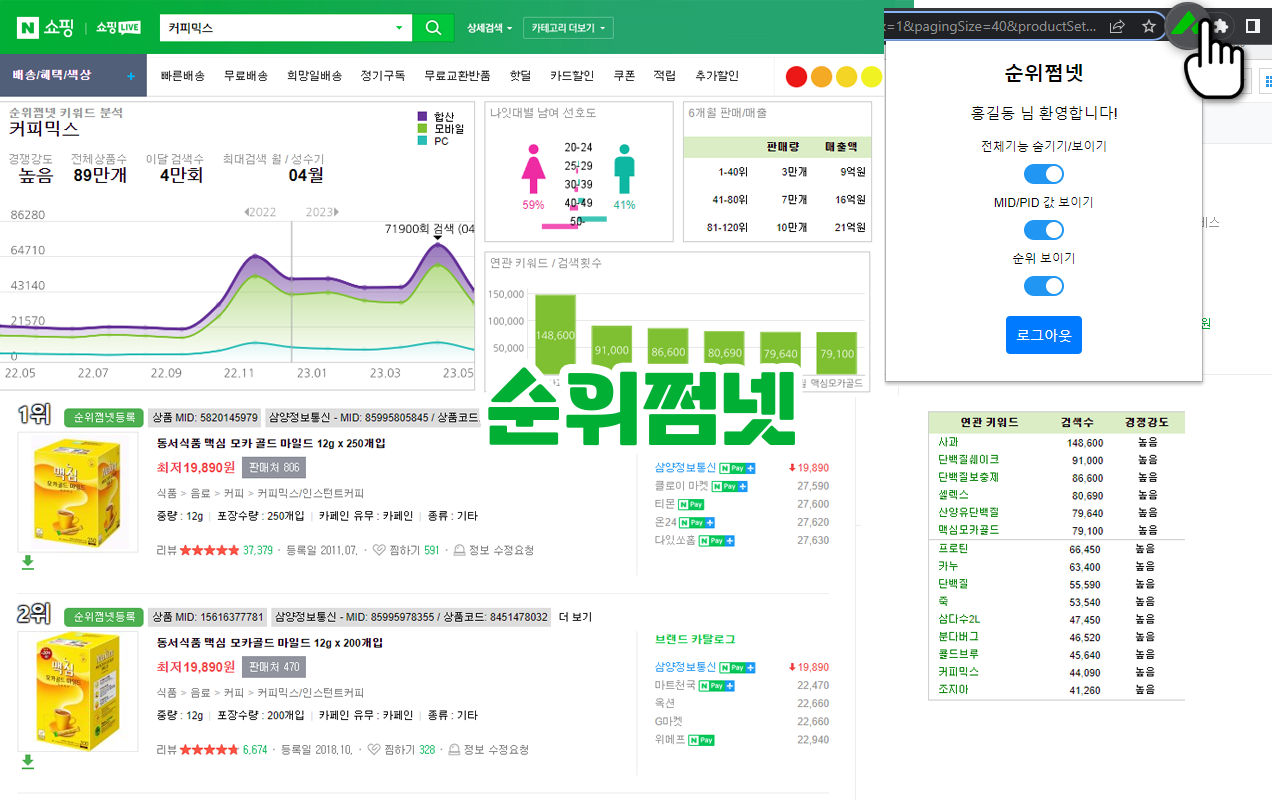Screen dimensions: 1280x800
Task: Toggle 모바일 legend series in chart
Action: [440, 129]
